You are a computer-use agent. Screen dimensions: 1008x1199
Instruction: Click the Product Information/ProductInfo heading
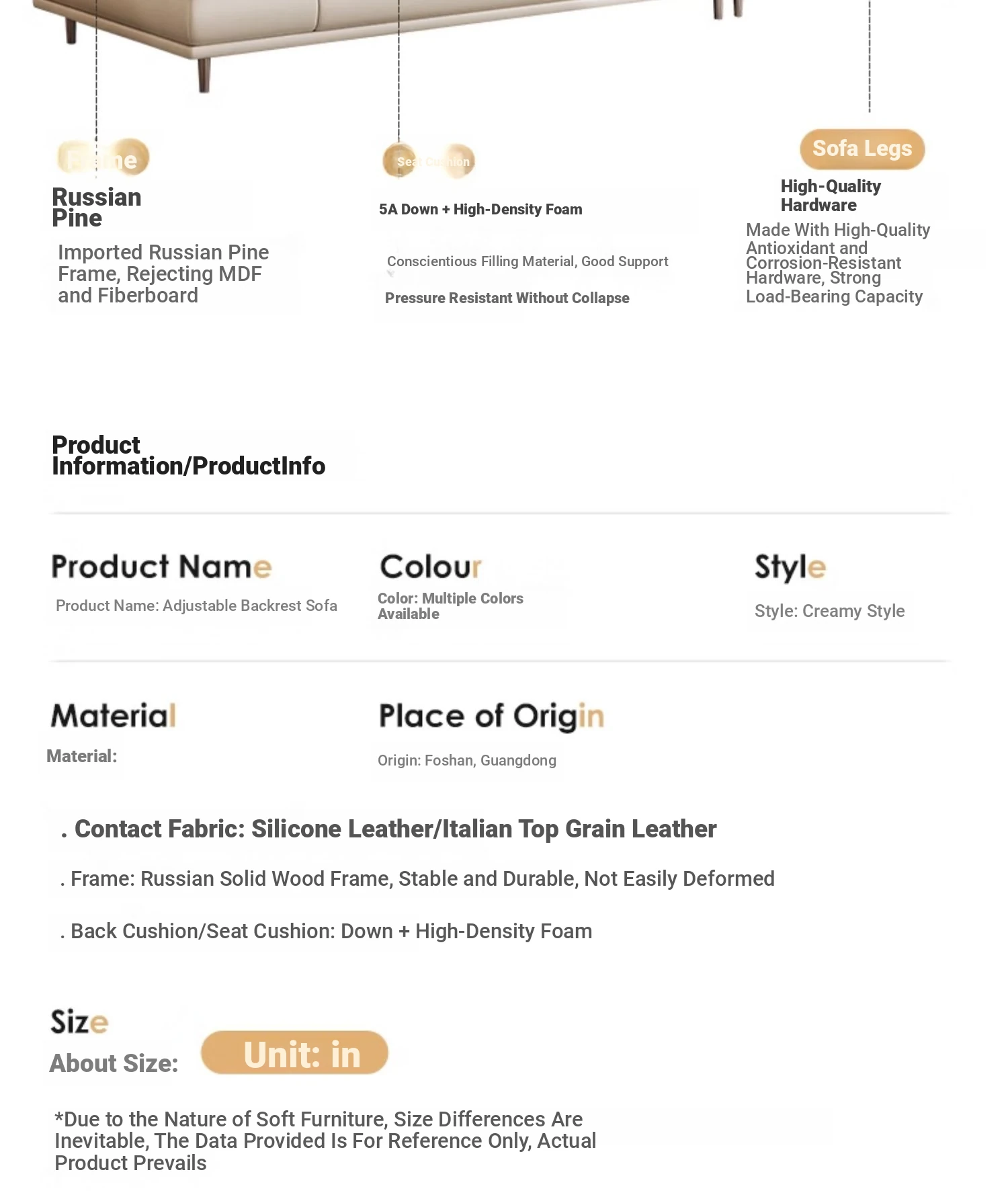188,455
